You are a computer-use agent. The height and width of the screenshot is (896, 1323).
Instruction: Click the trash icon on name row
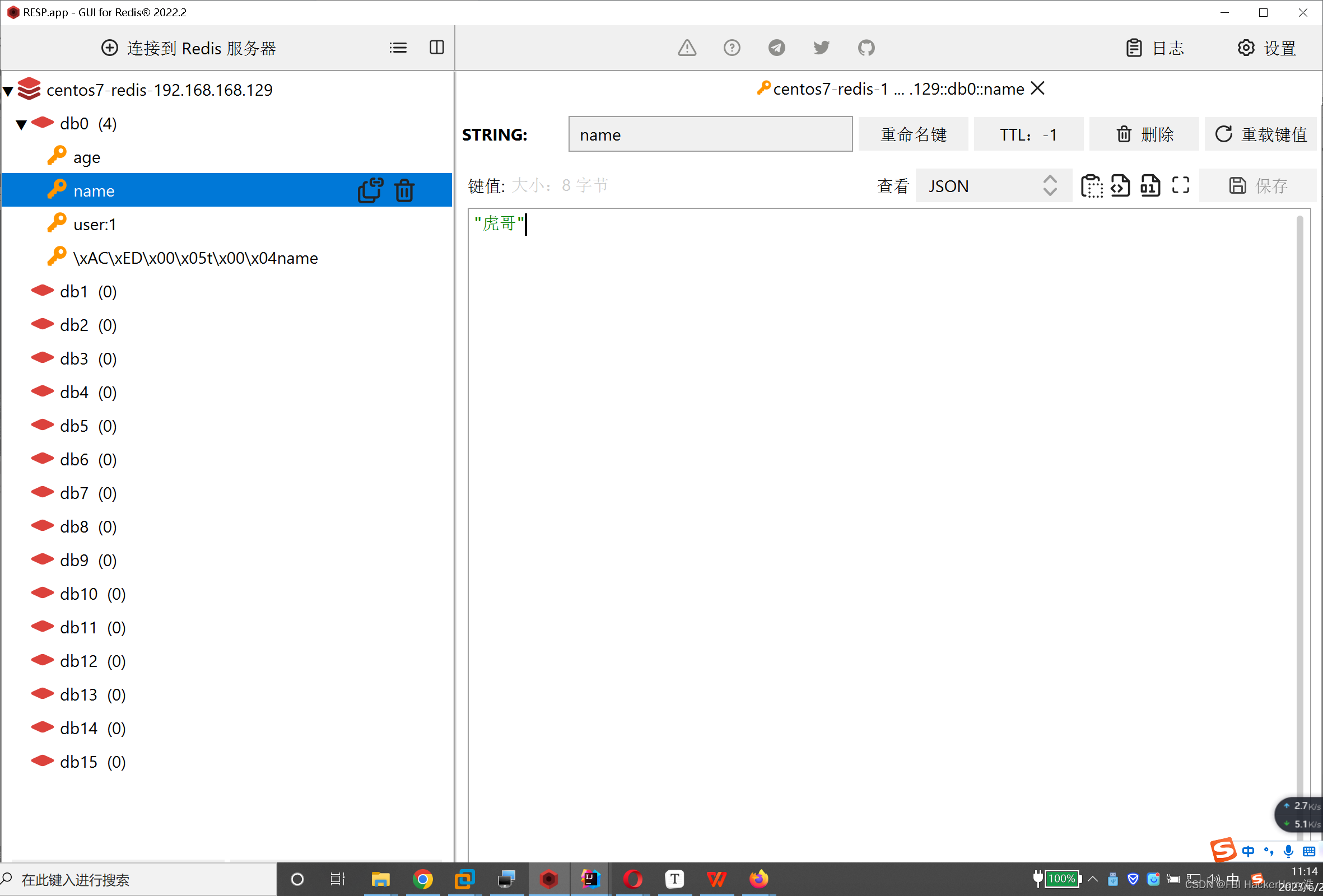click(404, 190)
